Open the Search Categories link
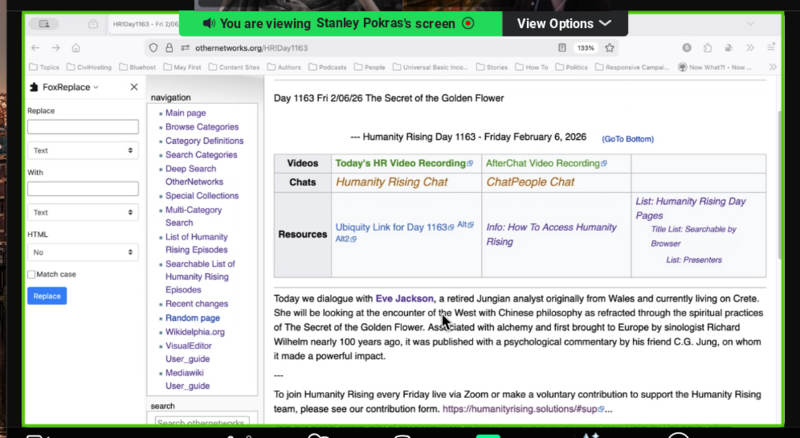The width and height of the screenshot is (800, 438). (x=201, y=155)
